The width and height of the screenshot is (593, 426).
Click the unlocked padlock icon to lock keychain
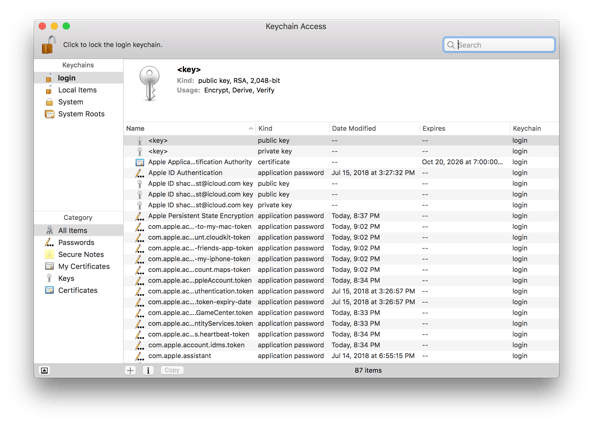coord(48,45)
